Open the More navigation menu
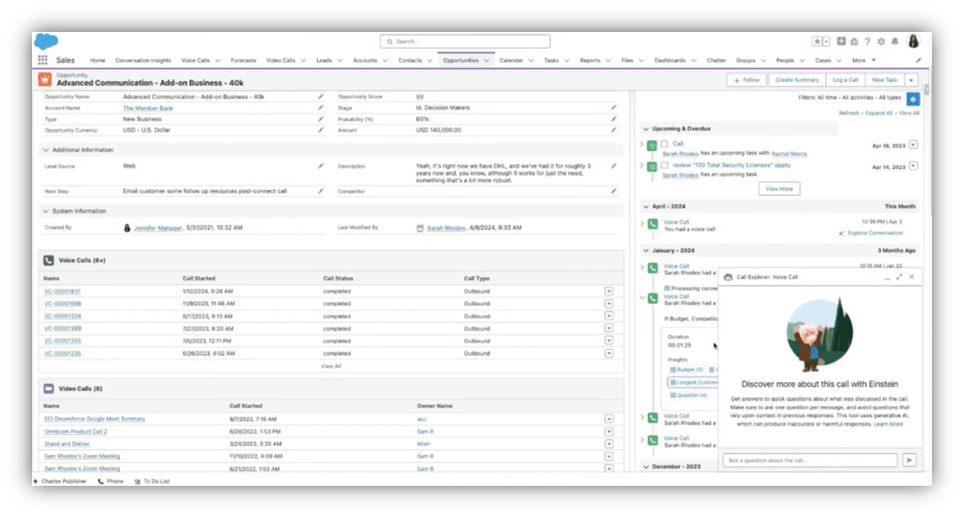Viewport: 964px width, 518px height. coord(863,60)
